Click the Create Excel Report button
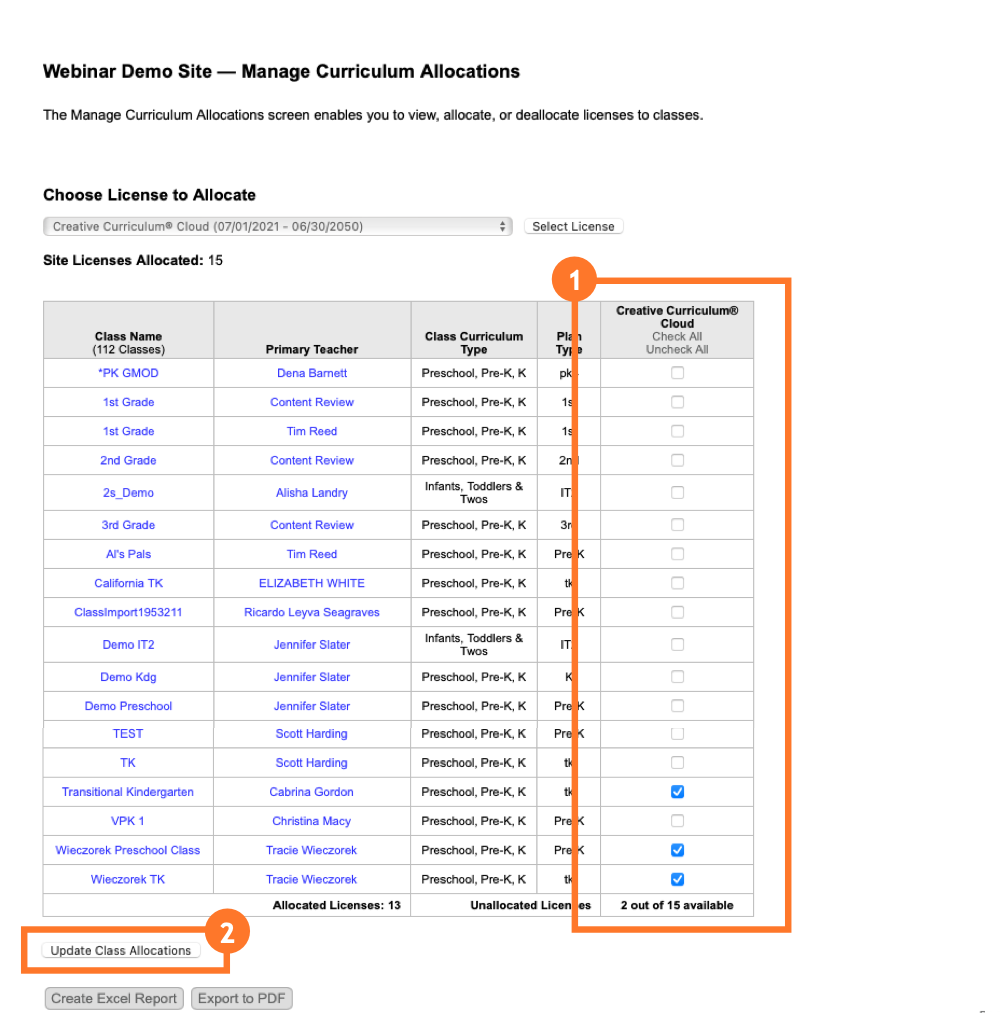1000x1013 pixels. (113, 997)
